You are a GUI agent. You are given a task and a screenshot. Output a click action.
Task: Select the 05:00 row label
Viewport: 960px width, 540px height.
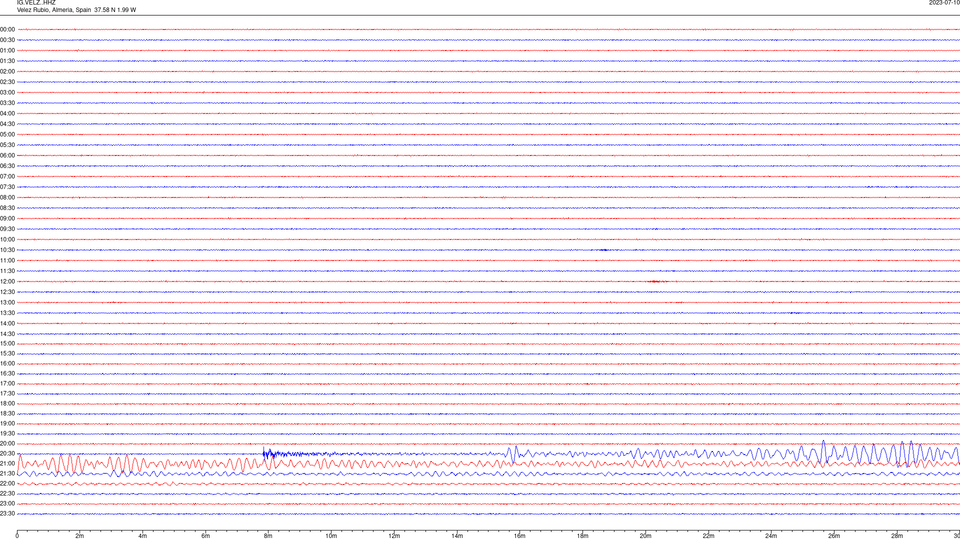tap(7, 135)
